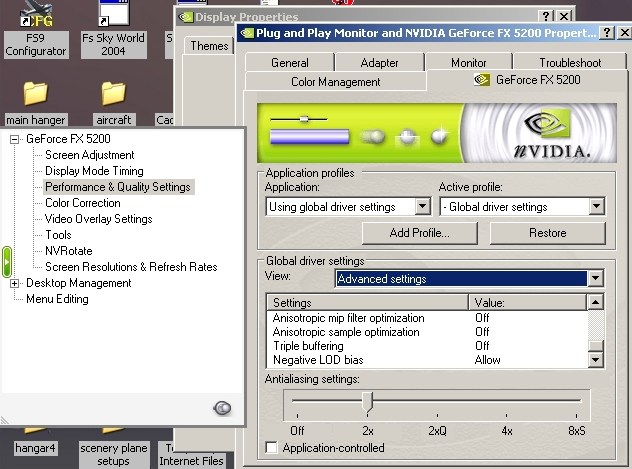The width and height of the screenshot is (632, 469).
Task: Enable the Application-controlled checkbox
Action: click(273, 448)
